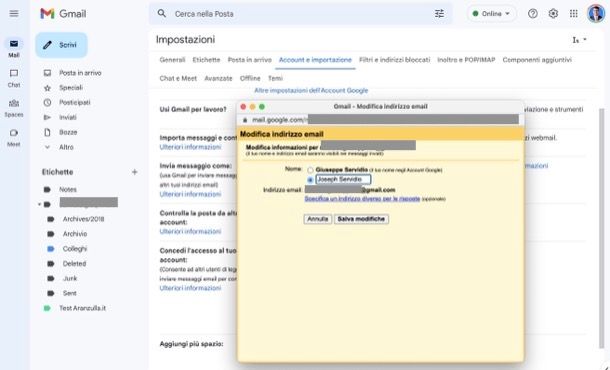Show search options filter icon
610x370 pixels.
tap(439, 14)
